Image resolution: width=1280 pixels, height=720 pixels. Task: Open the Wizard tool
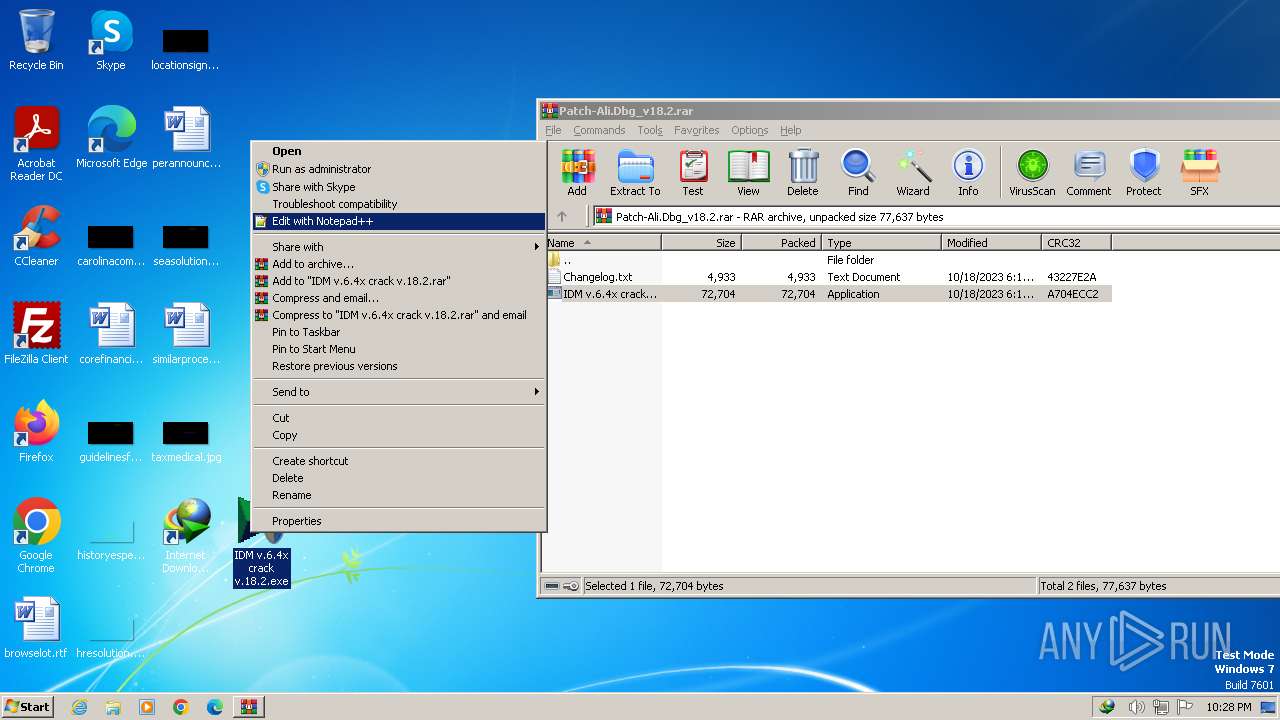(x=913, y=173)
